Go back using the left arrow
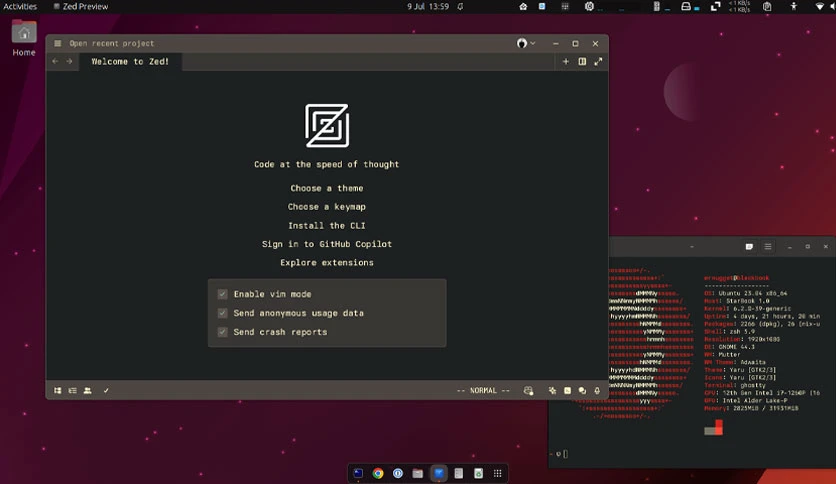The image size is (836, 484). [x=55, y=61]
